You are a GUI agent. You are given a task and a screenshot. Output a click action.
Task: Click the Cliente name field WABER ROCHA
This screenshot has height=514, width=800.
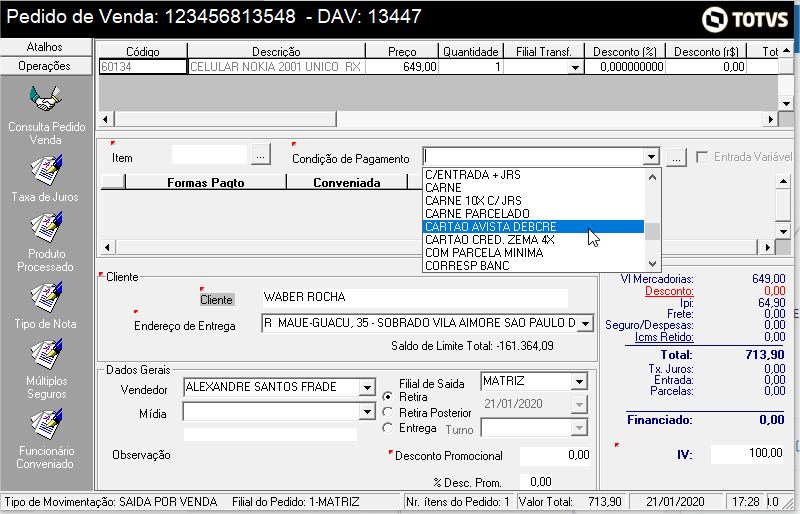(x=415, y=298)
